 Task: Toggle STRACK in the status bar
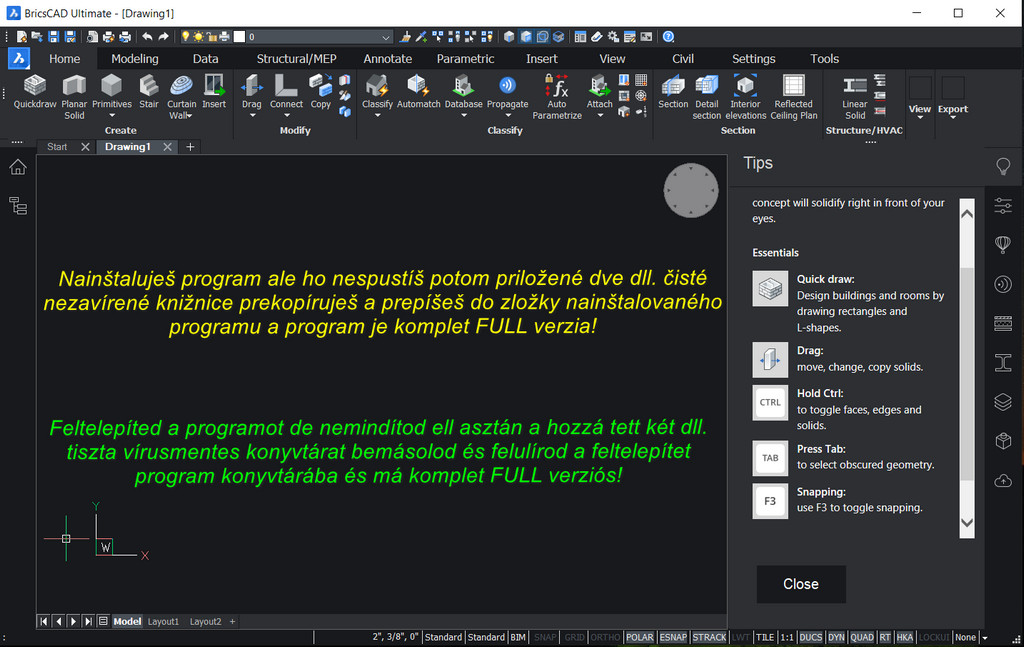tap(709, 637)
